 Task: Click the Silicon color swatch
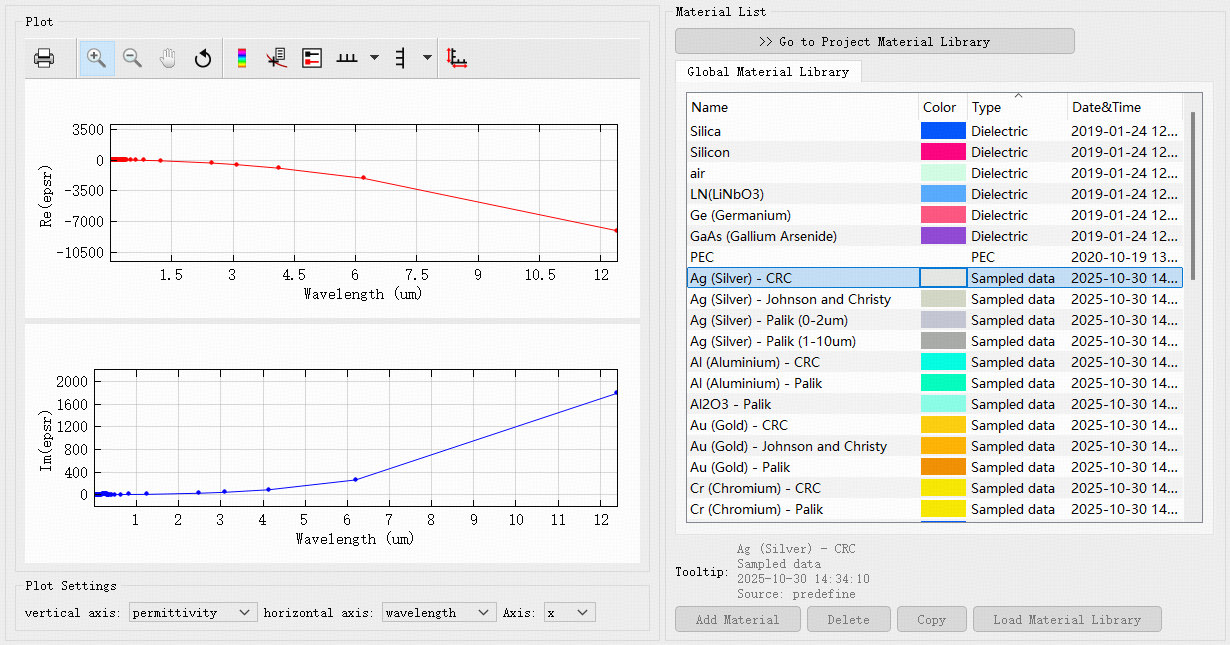[x=942, y=152]
